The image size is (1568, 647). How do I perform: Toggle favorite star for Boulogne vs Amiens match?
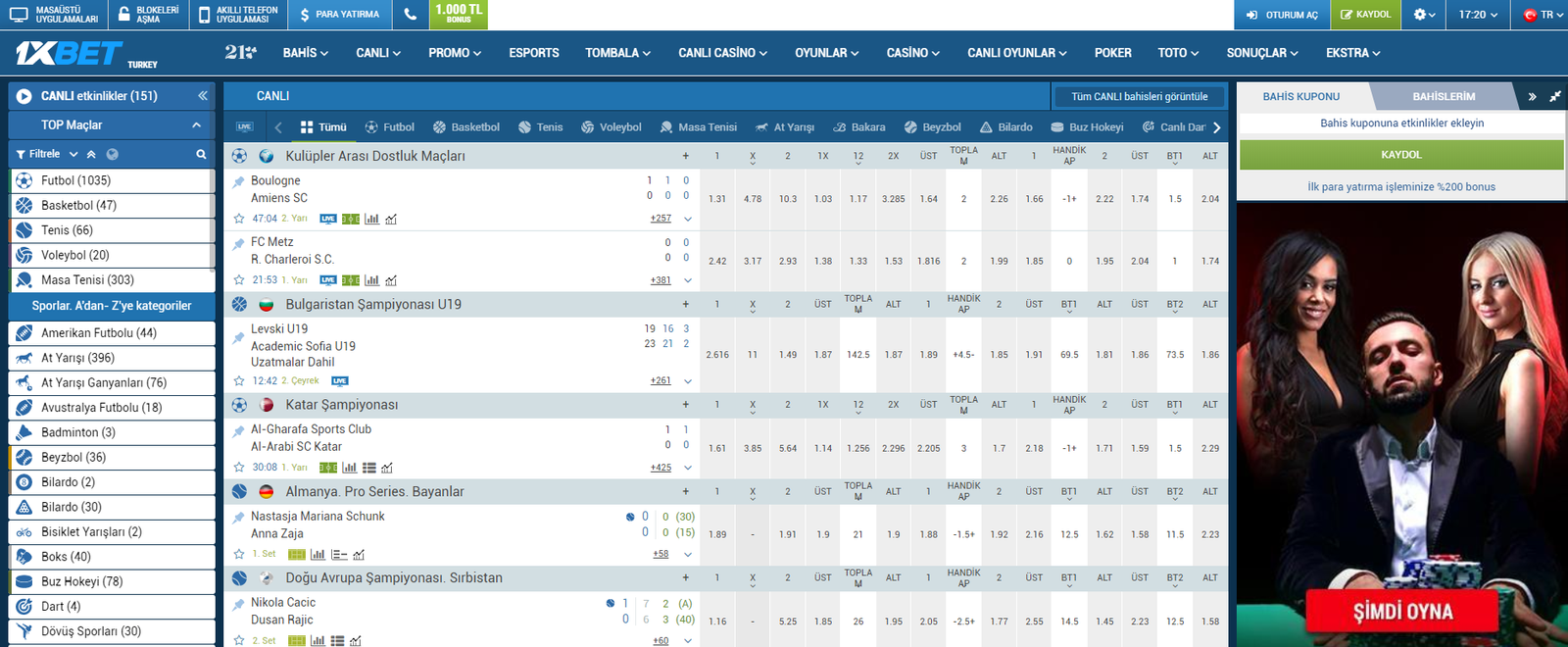(239, 219)
